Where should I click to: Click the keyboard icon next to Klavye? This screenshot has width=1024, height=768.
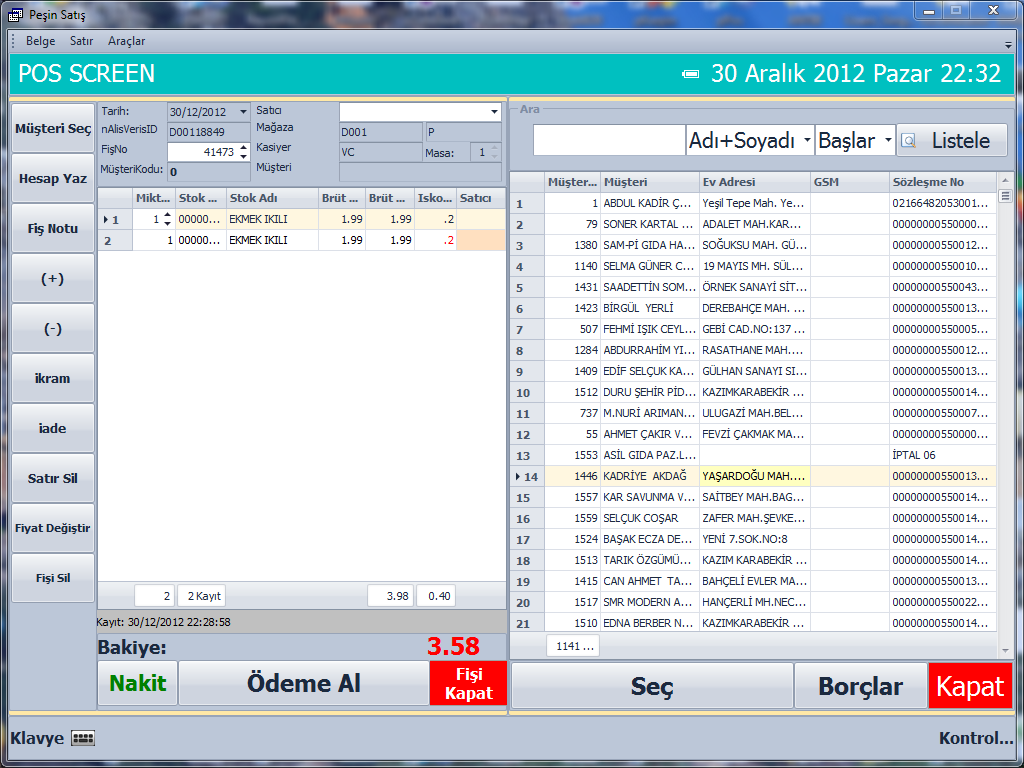pos(83,739)
